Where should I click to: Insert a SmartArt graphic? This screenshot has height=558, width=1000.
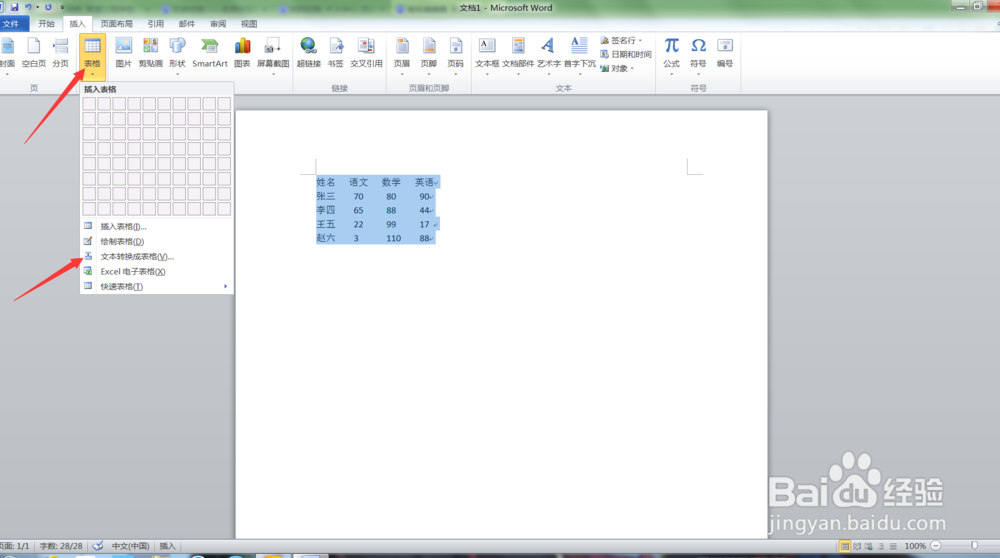pos(210,53)
